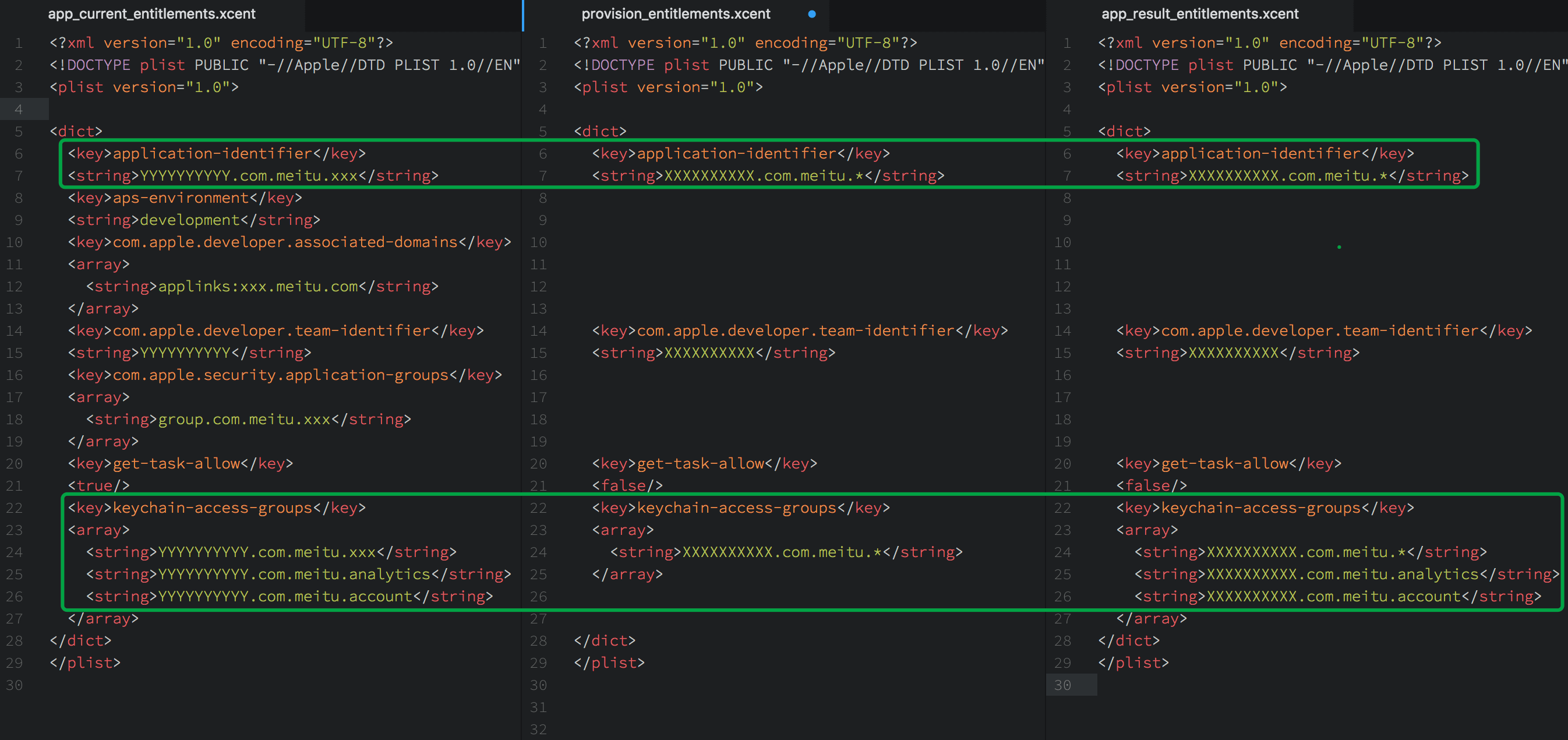Click the closing </plist> tag in the right pane
This screenshot has width=1568, height=740.
click(1133, 663)
